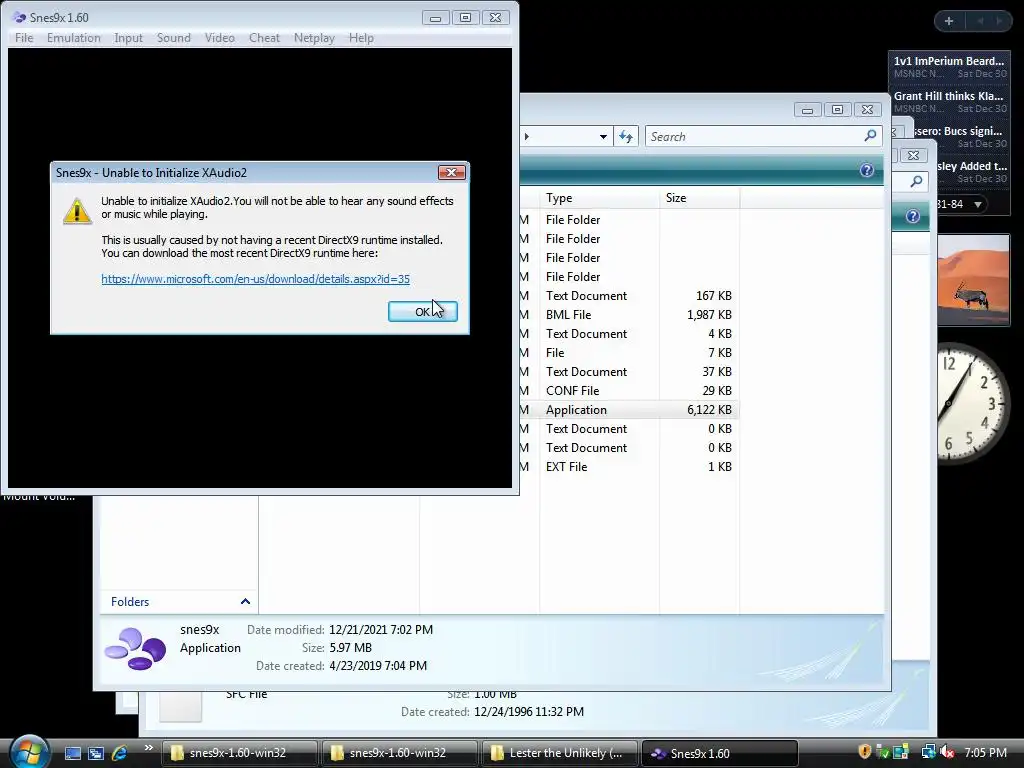Open the Windows Start orb

[29, 751]
